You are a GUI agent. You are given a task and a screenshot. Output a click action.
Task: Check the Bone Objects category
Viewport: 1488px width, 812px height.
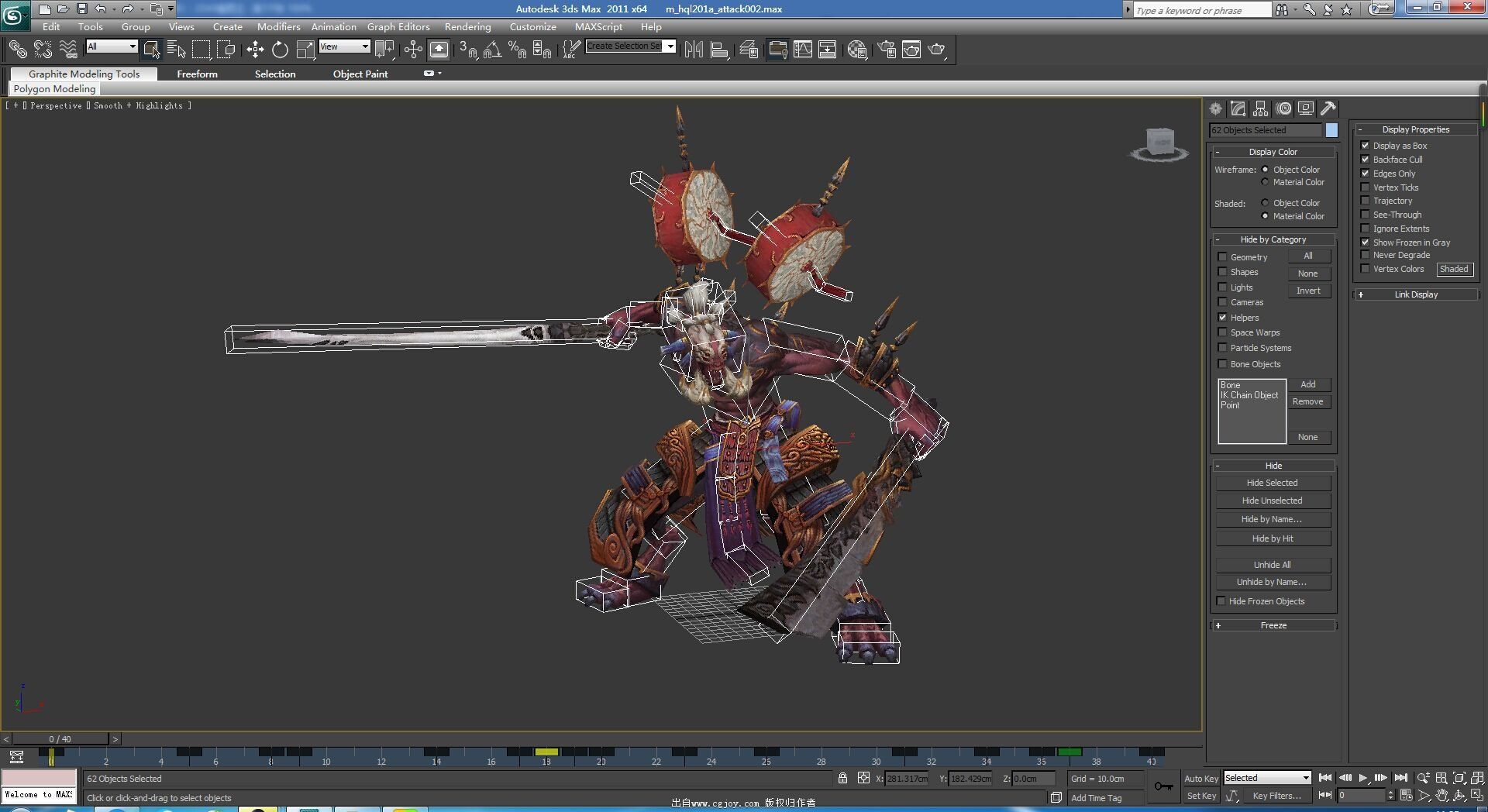(x=1223, y=364)
